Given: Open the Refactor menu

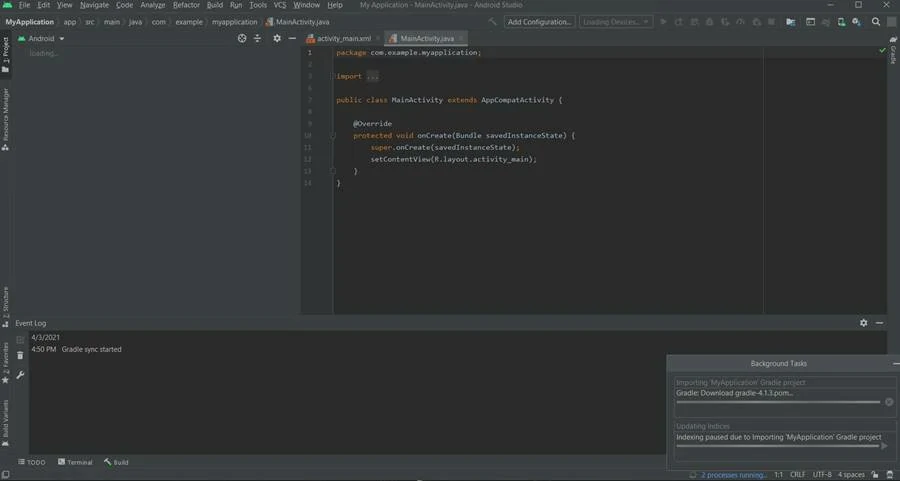Looking at the screenshot, I should [186, 5].
